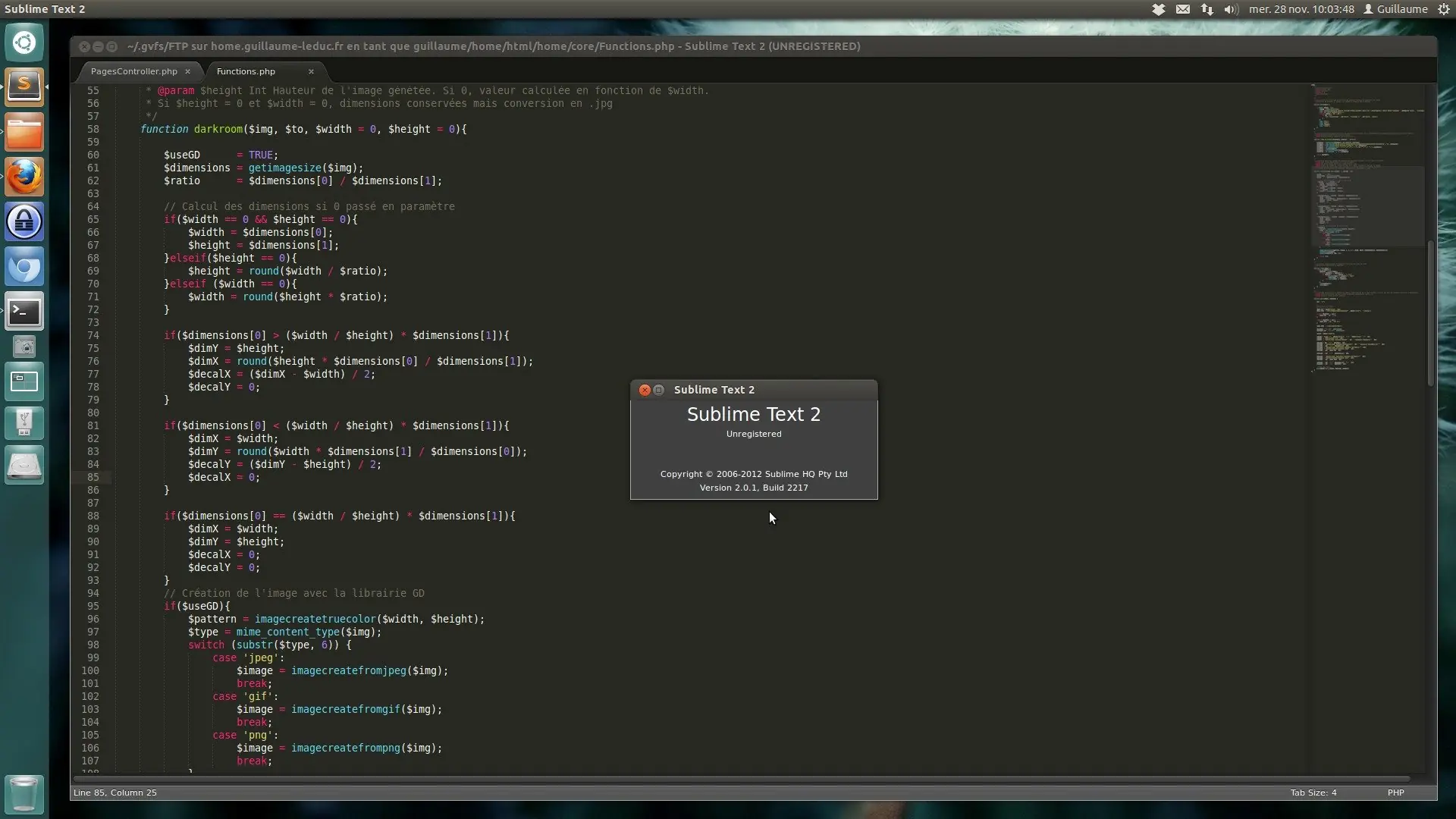The image size is (1456, 819).
Task: Click the "case 'gif':" line
Action: pyautogui.click(x=246, y=696)
